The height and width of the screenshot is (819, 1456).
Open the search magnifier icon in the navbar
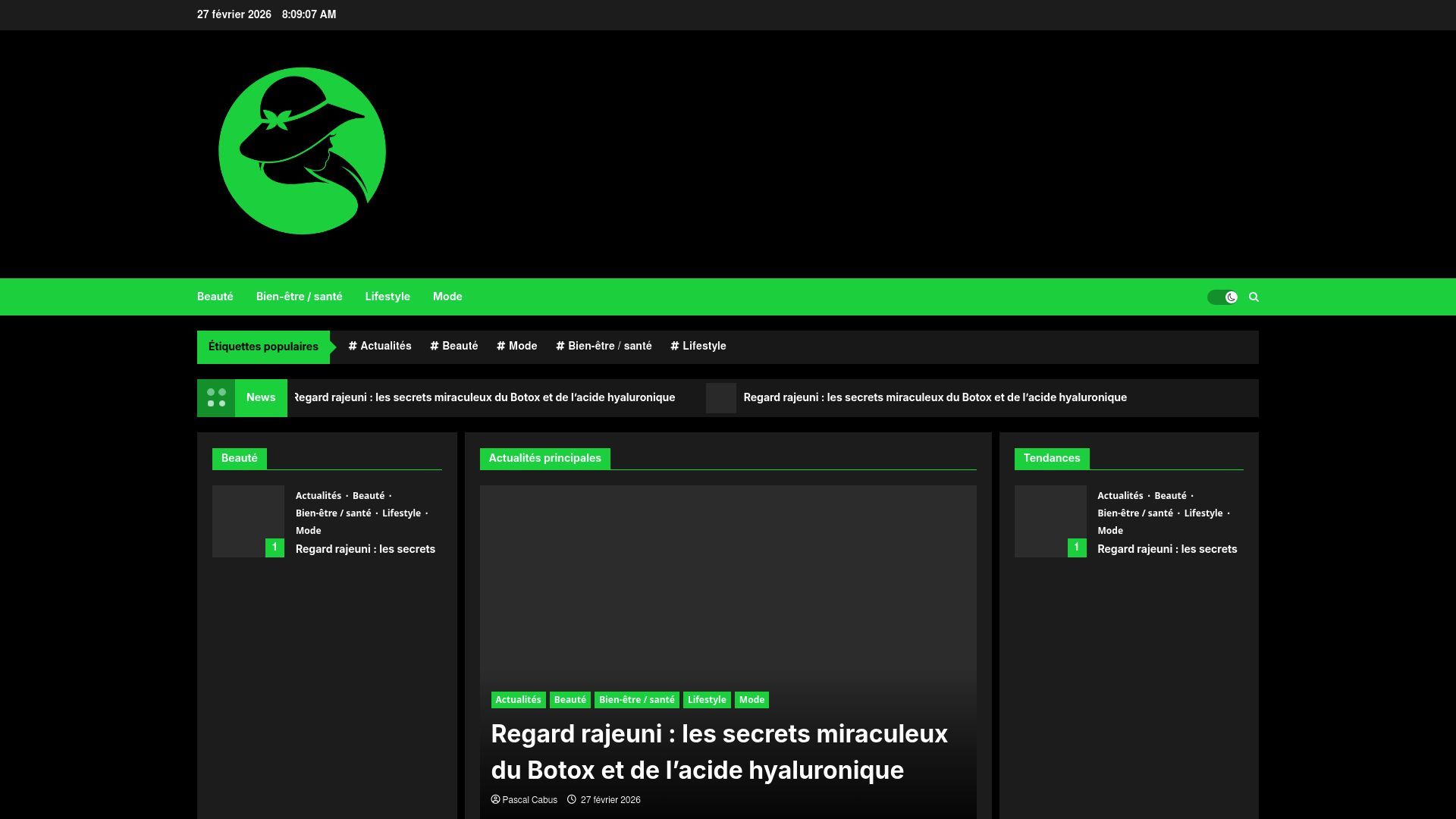tap(1254, 297)
